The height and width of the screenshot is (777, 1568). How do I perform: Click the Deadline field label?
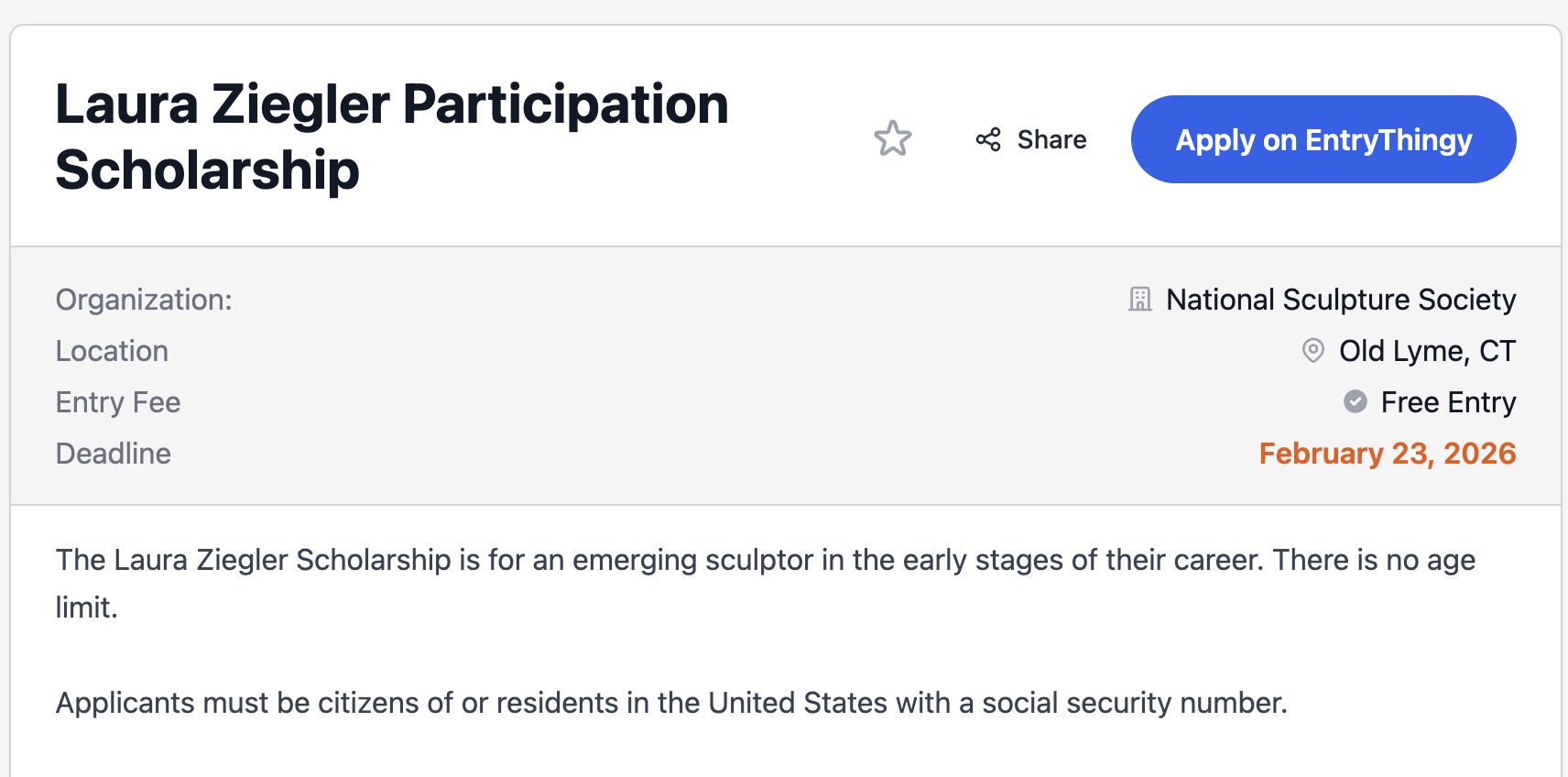114,454
